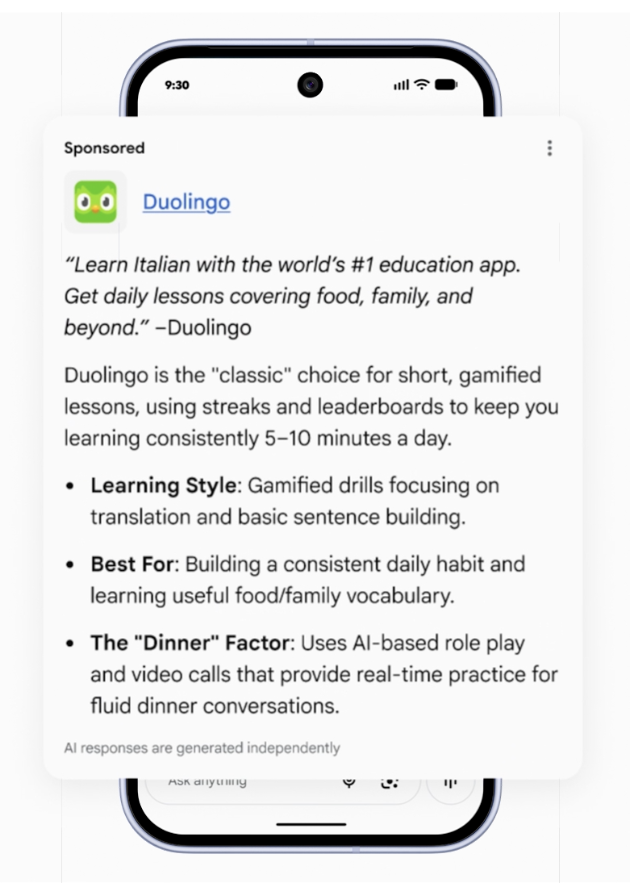The height and width of the screenshot is (894, 636).
Task: Click the italic Duolingo advertiser quote
Action: (292, 296)
